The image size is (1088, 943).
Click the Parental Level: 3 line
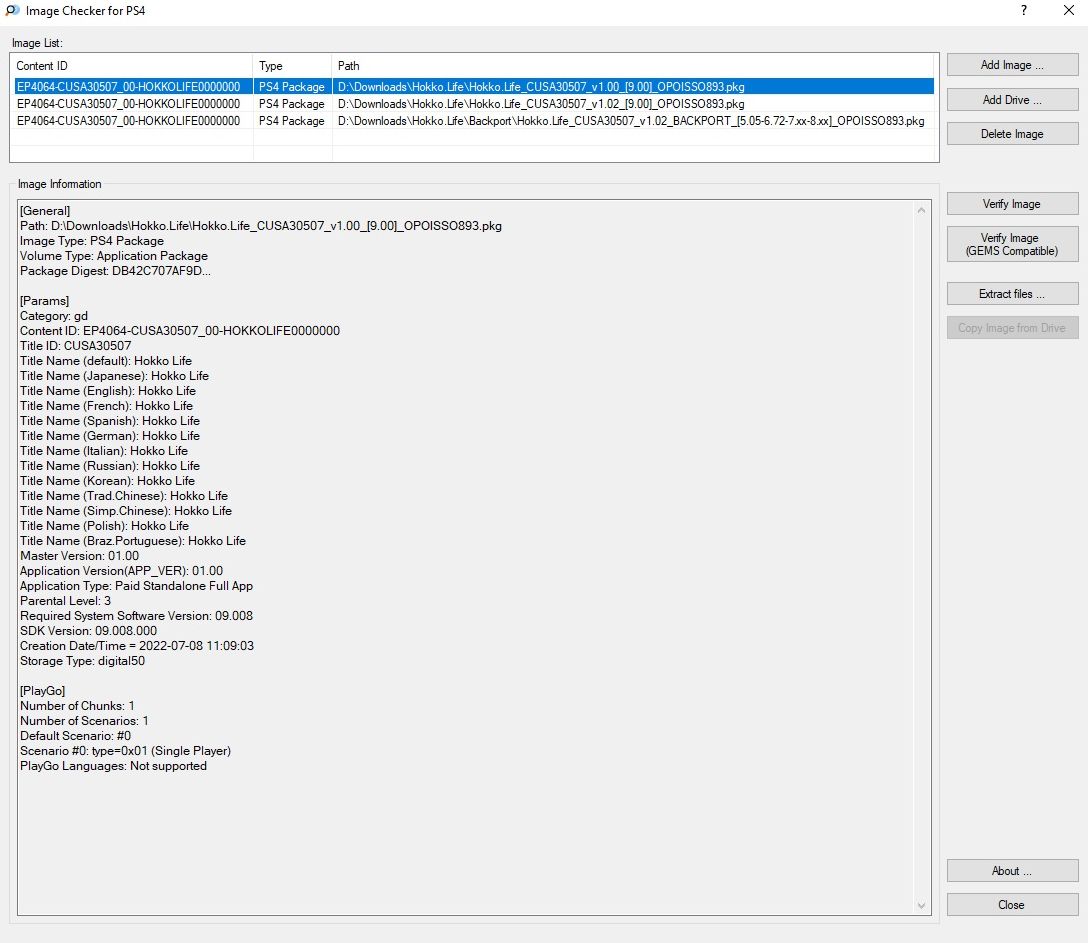(x=65, y=601)
